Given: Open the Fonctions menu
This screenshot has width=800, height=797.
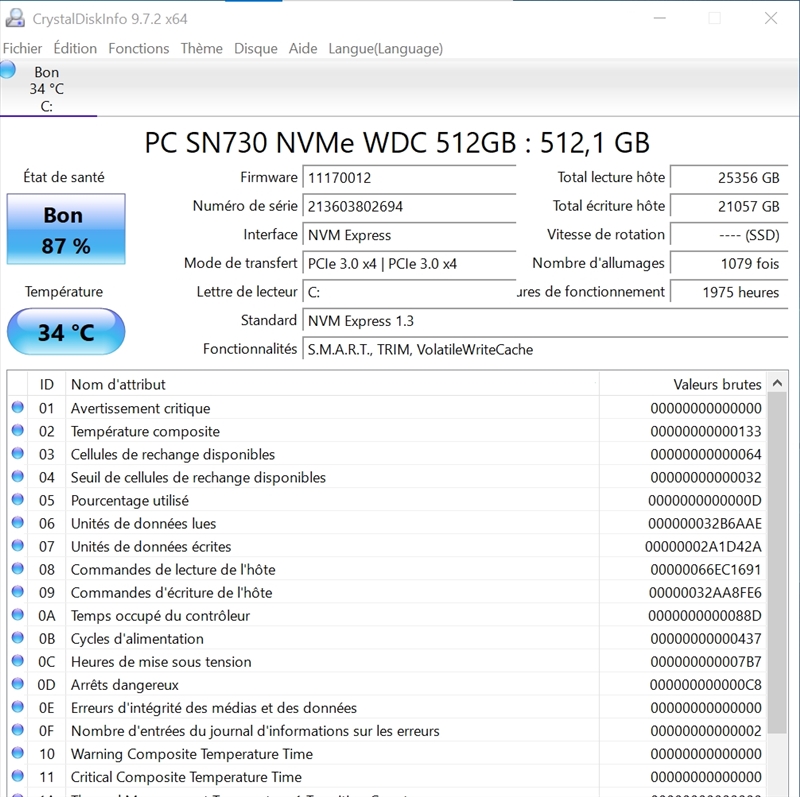Looking at the screenshot, I should pos(138,48).
